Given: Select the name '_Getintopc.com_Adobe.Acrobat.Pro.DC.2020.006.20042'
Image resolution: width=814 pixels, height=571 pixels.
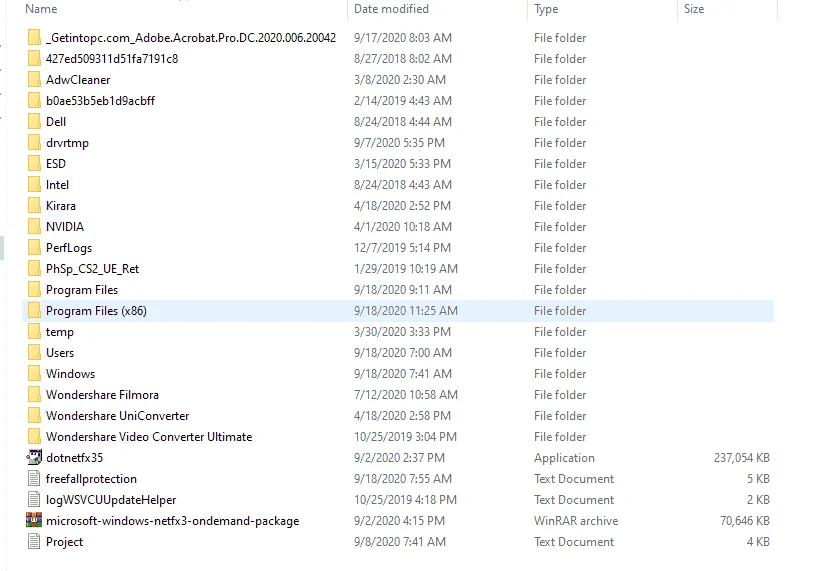Looking at the screenshot, I should (x=191, y=38).
